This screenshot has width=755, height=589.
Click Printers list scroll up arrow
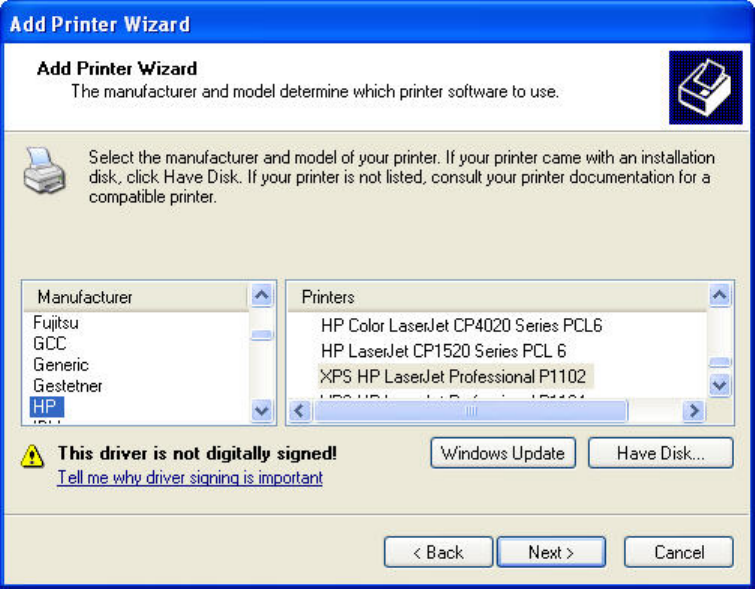click(x=720, y=295)
